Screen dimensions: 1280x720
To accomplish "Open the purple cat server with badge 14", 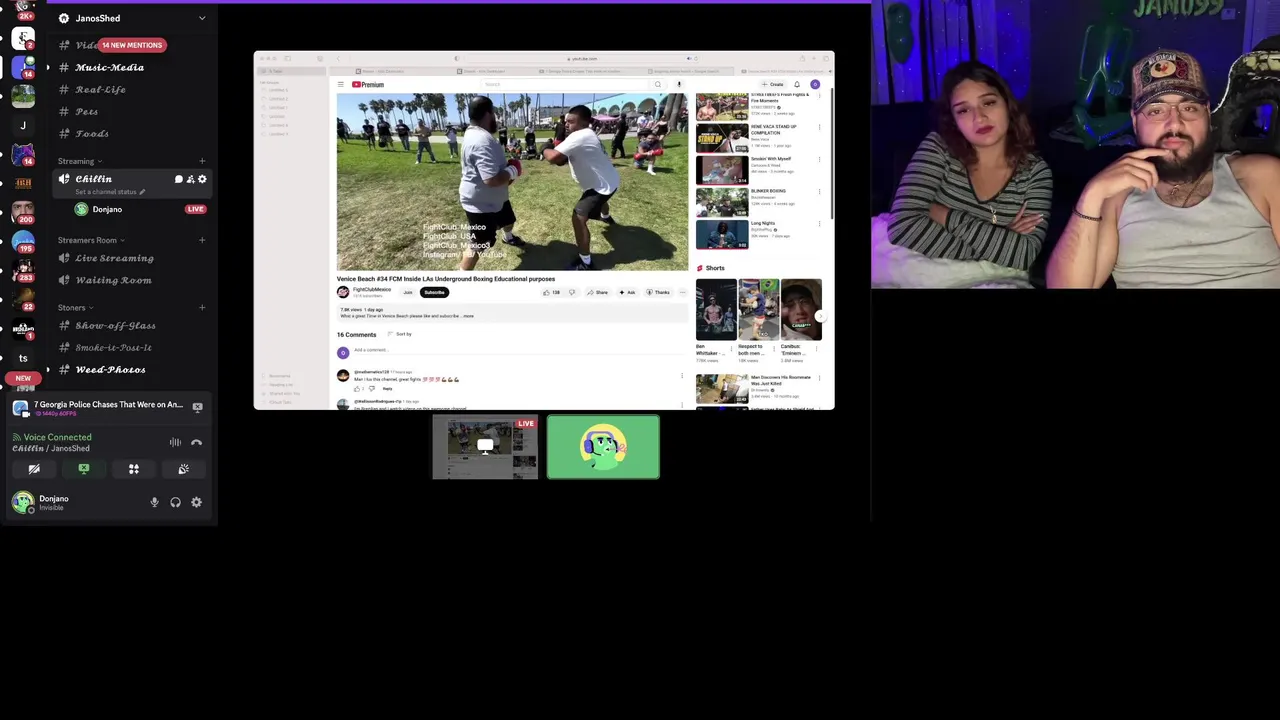I will coord(23,155).
